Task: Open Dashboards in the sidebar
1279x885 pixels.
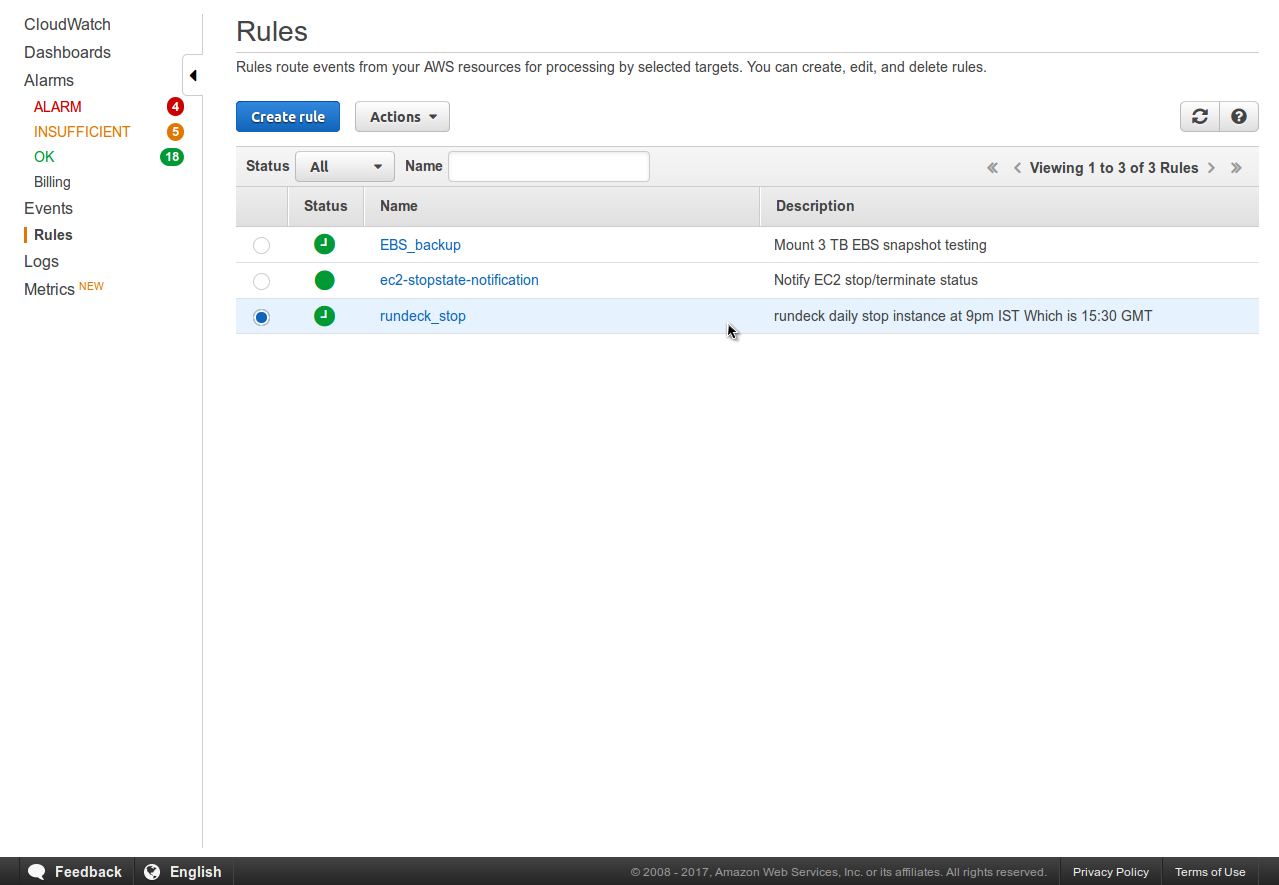Action: 67,52
